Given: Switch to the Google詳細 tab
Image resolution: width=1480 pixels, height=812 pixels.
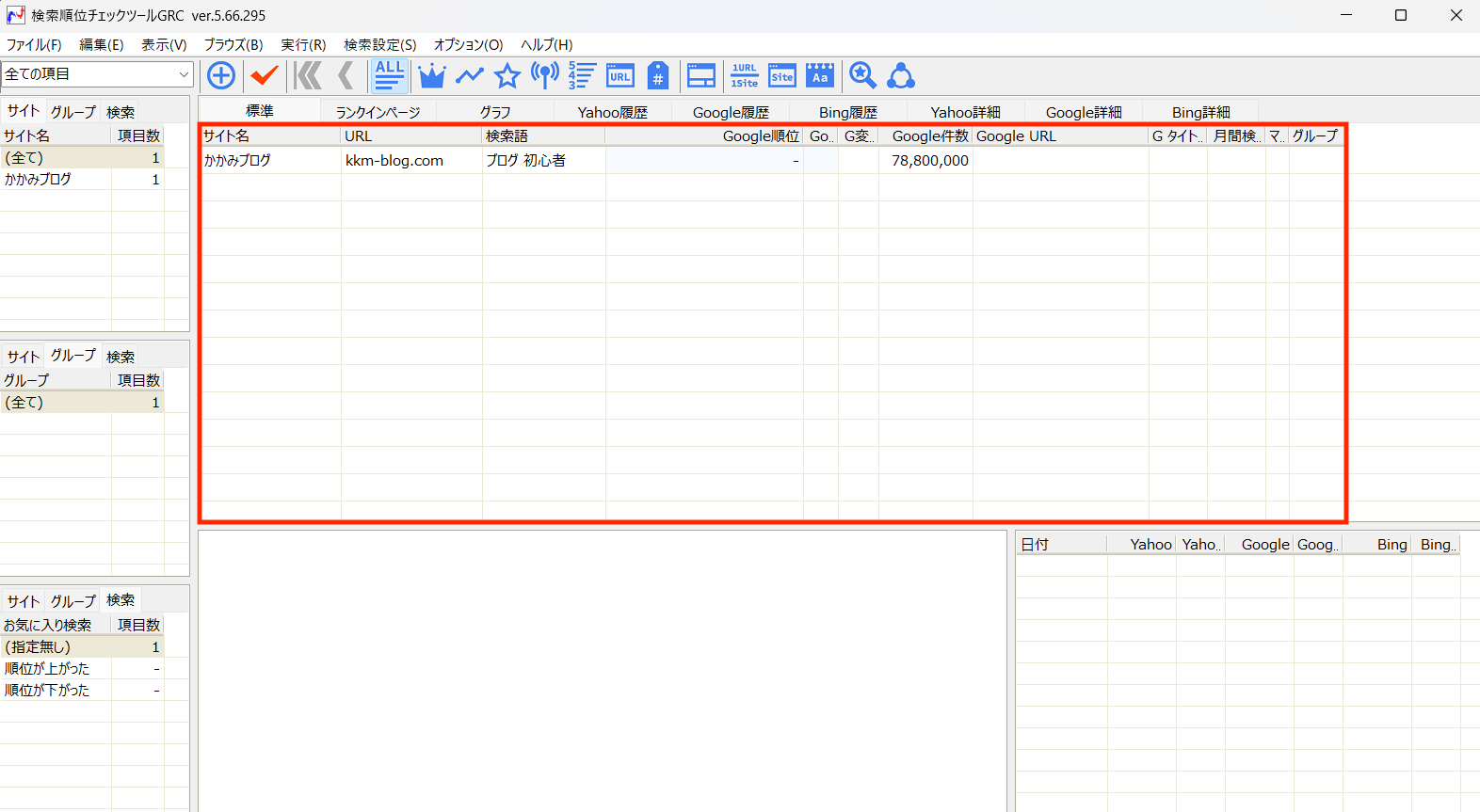Looking at the screenshot, I should (1084, 112).
